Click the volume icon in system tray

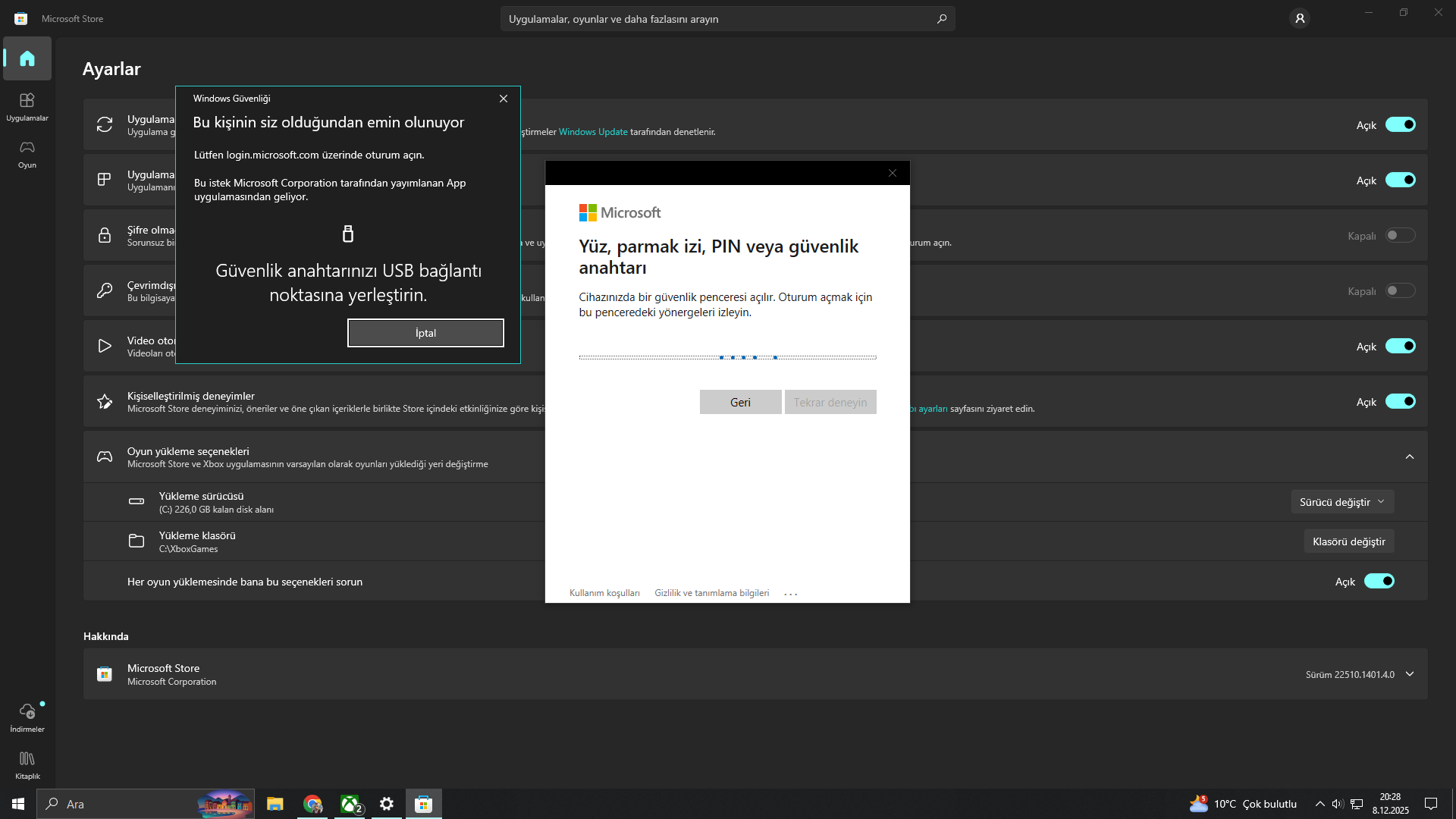1338,804
